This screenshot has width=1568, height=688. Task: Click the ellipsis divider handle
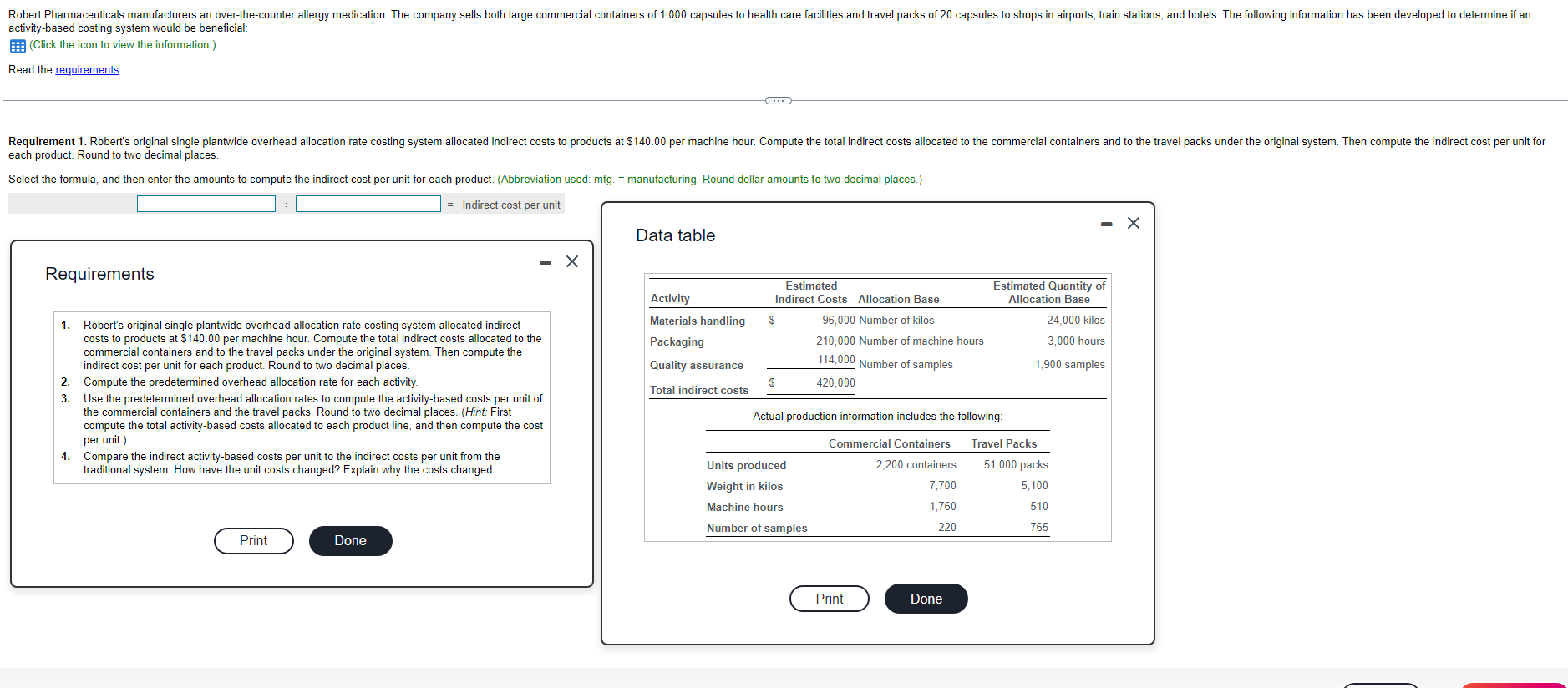coord(778,100)
